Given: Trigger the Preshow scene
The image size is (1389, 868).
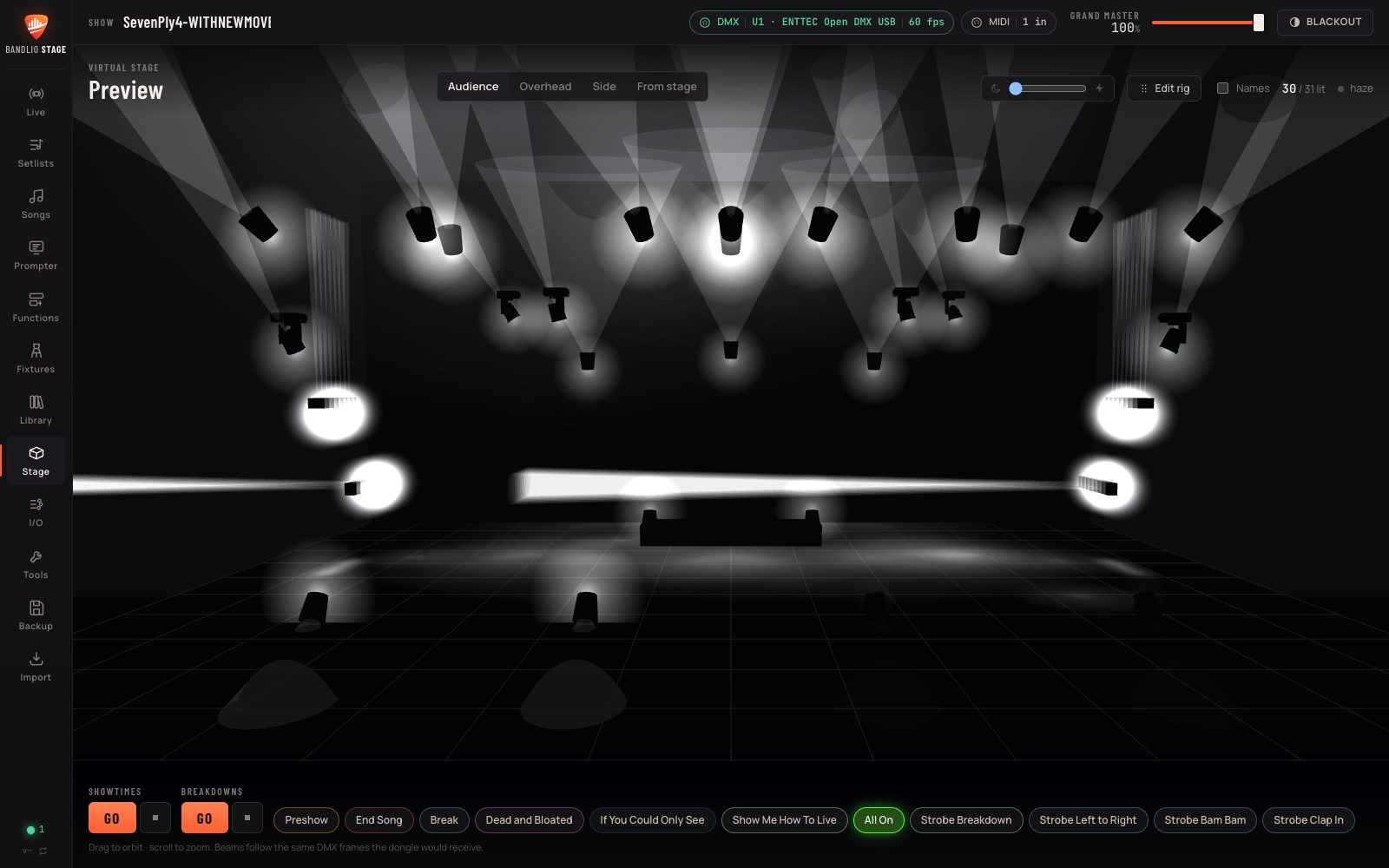Looking at the screenshot, I should (306, 820).
